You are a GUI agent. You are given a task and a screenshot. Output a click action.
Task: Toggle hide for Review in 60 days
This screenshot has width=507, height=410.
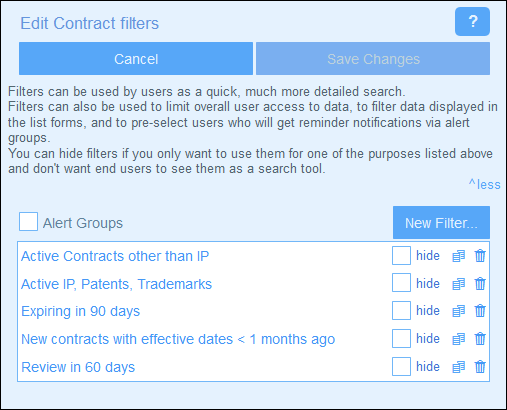tap(401, 366)
